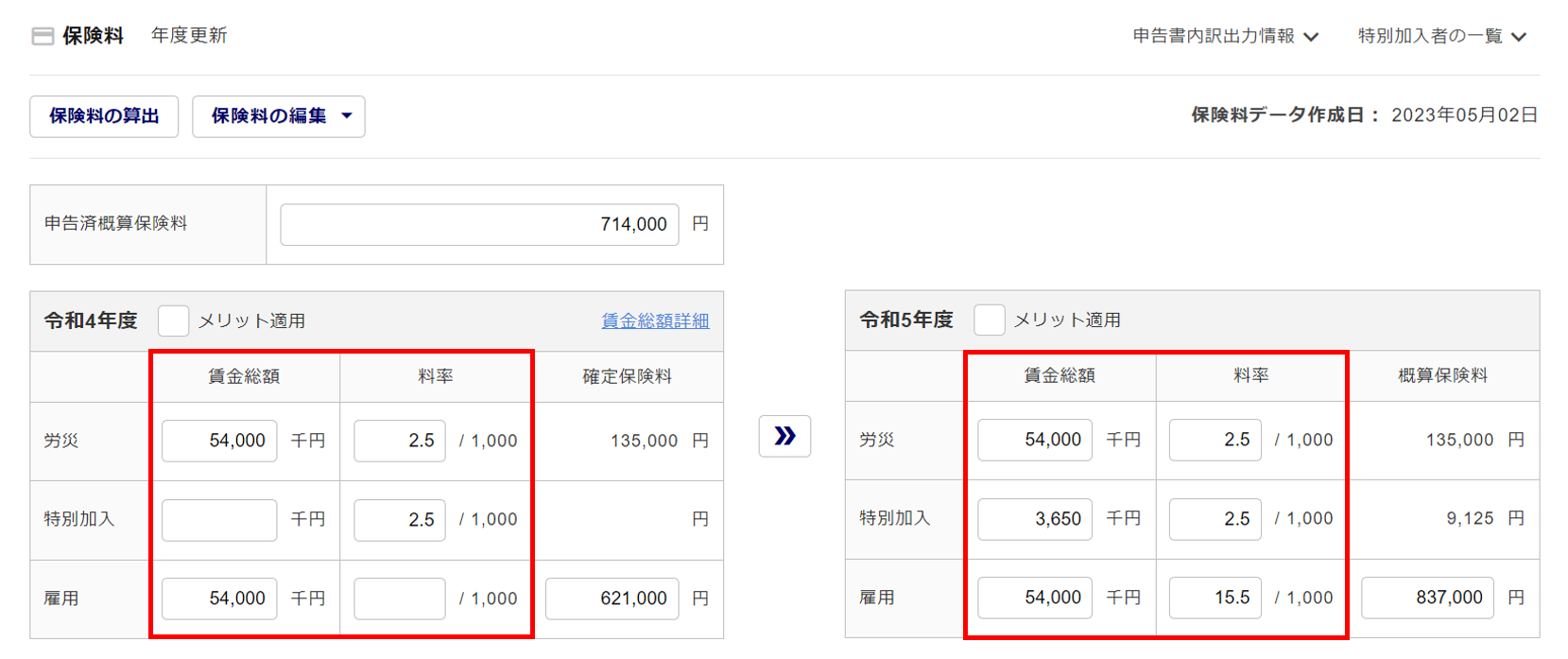This screenshot has width=1568, height=659.
Task: Click empty 令和4年度 雇用 料率 field
Action: click(400, 598)
